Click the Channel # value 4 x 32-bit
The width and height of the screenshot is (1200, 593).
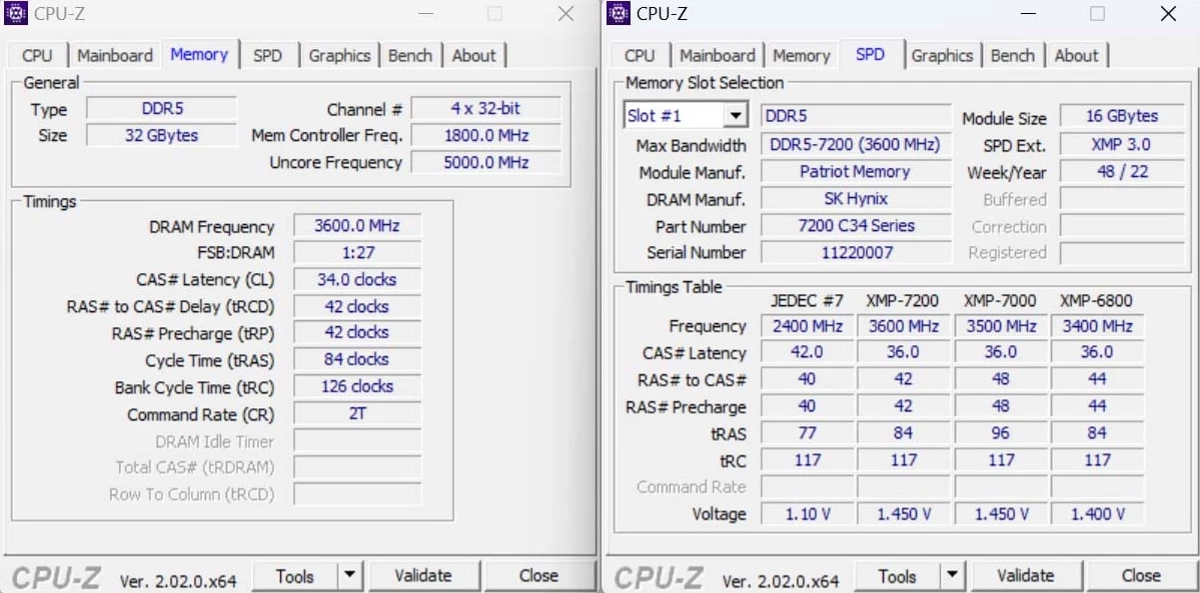(x=486, y=108)
